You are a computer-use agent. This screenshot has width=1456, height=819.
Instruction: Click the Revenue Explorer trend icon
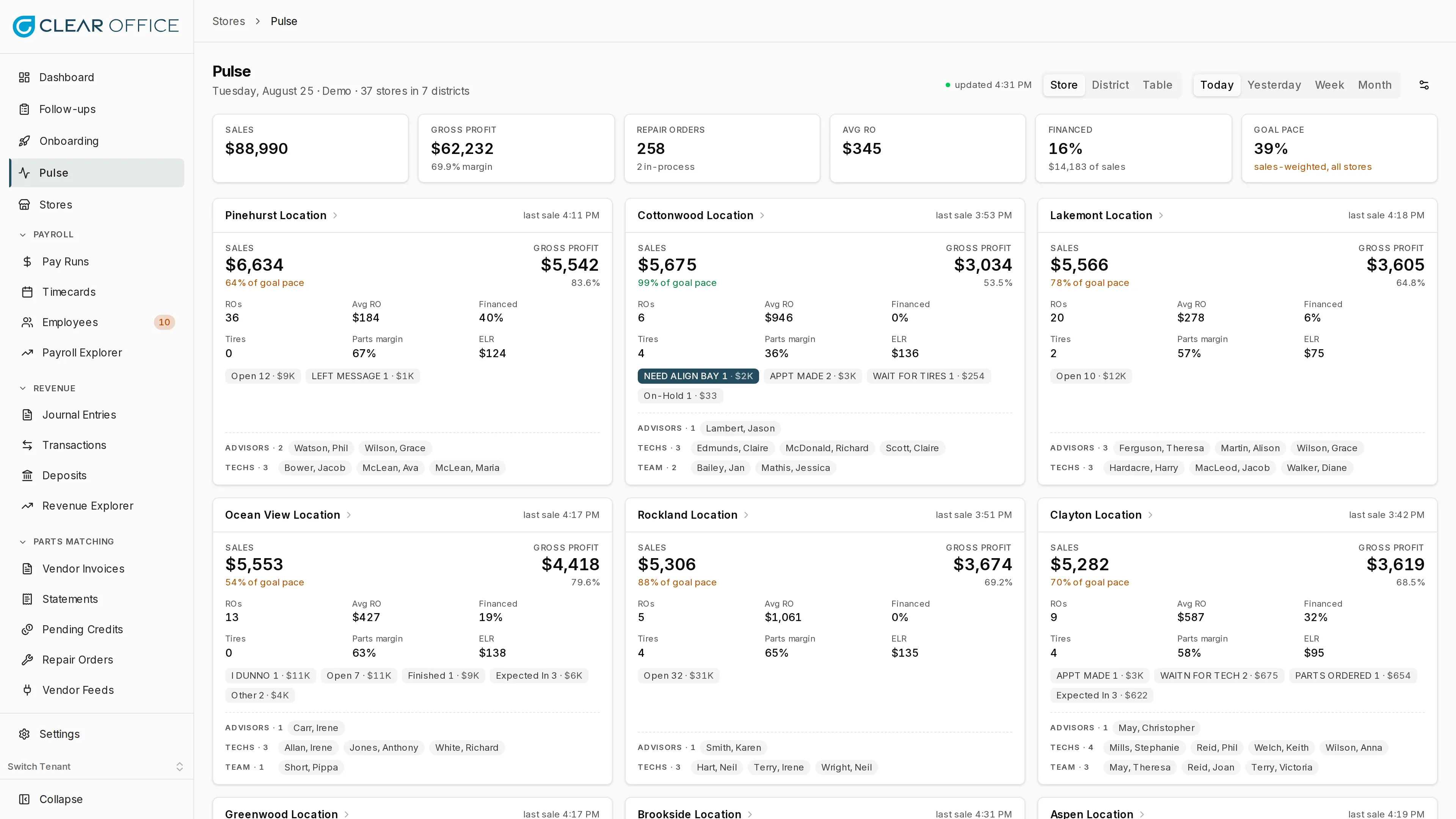pos(27,506)
